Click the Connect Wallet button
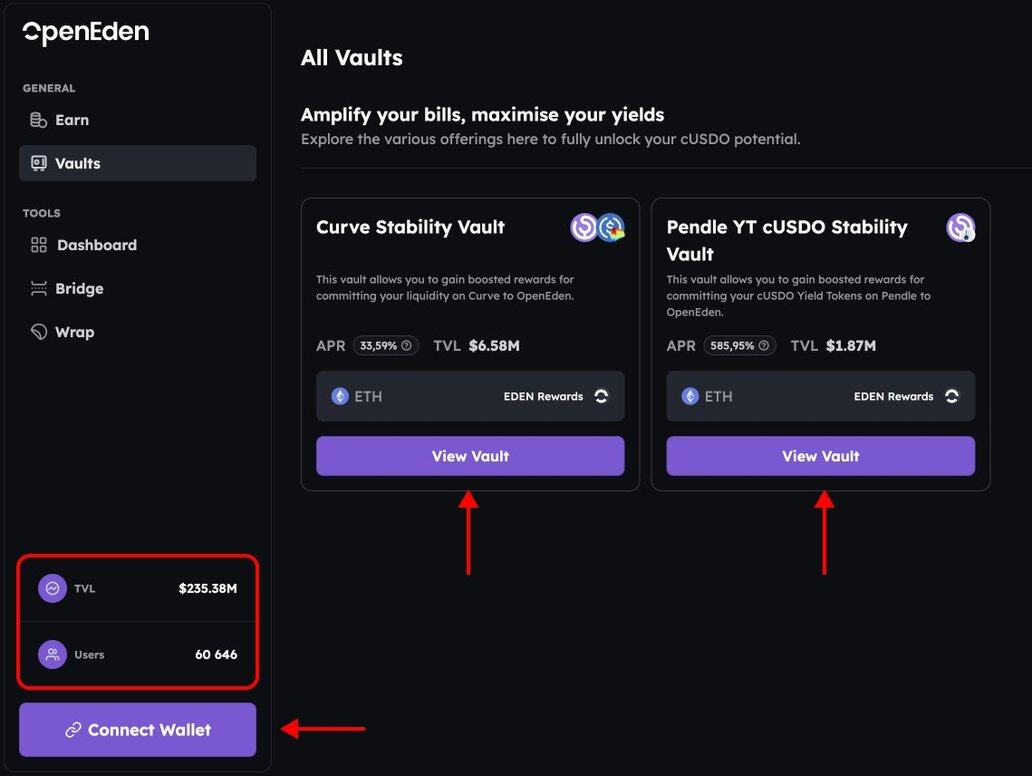This screenshot has width=1032, height=776. point(138,730)
